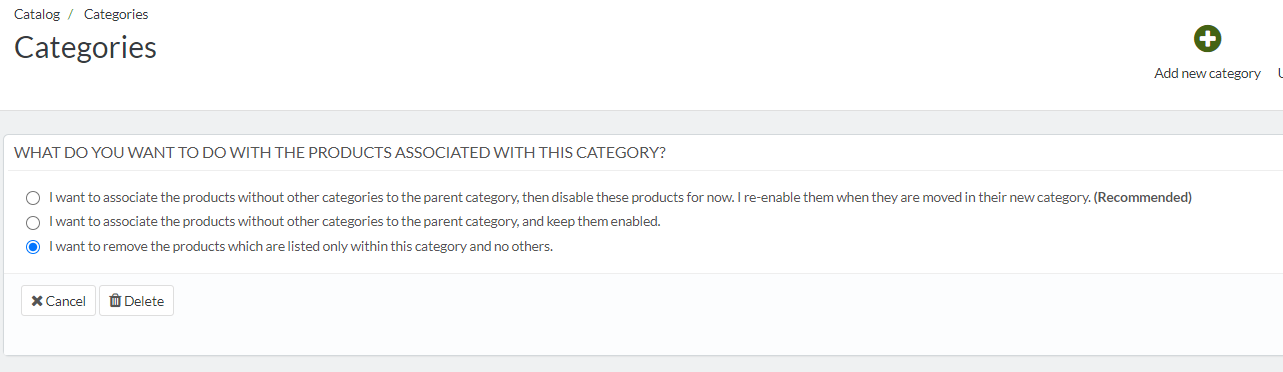Click the trash can icon on Delete

pos(115,301)
